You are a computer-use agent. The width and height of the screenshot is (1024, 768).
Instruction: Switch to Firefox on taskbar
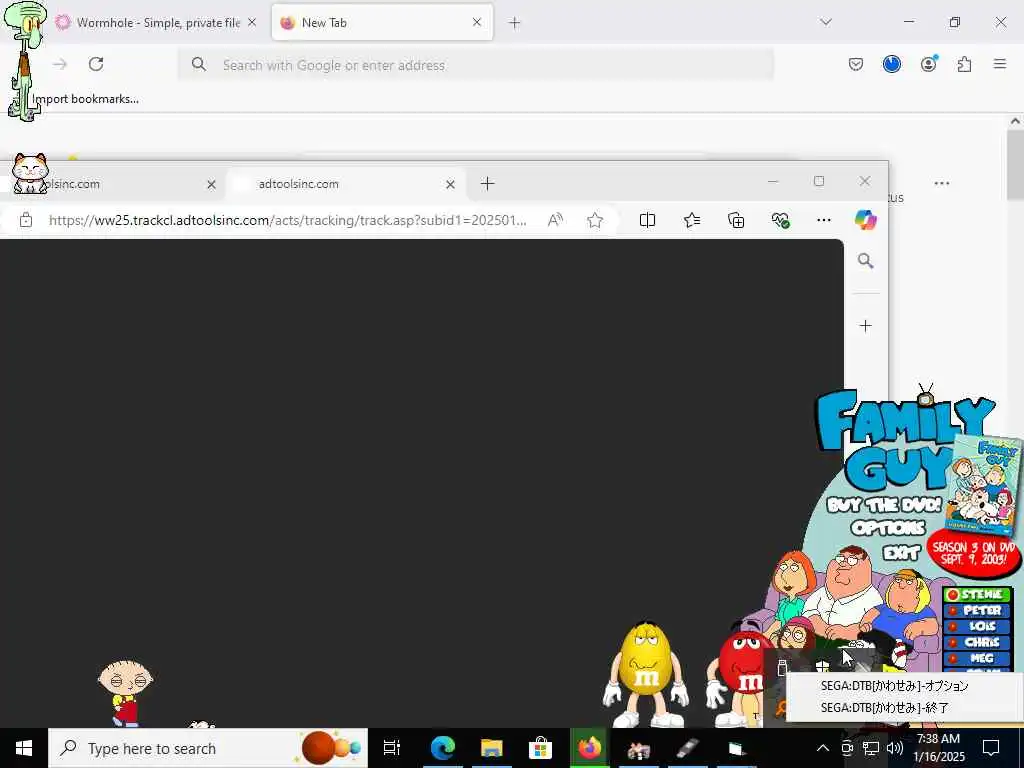pos(589,748)
